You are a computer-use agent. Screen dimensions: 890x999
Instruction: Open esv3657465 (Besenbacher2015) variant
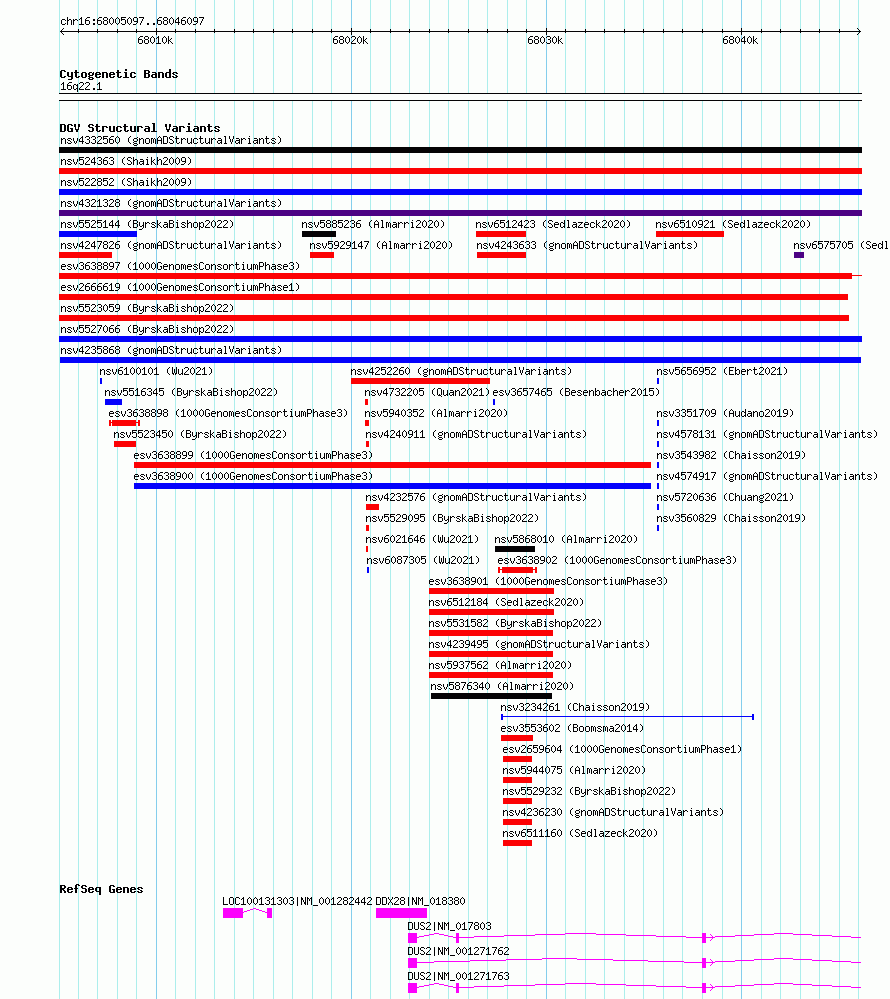tap(577, 392)
